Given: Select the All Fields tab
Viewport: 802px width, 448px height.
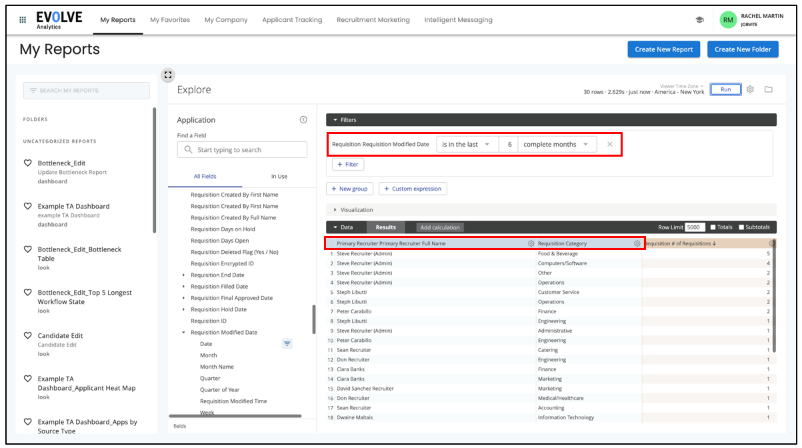Looking at the screenshot, I should pos(205,176).
